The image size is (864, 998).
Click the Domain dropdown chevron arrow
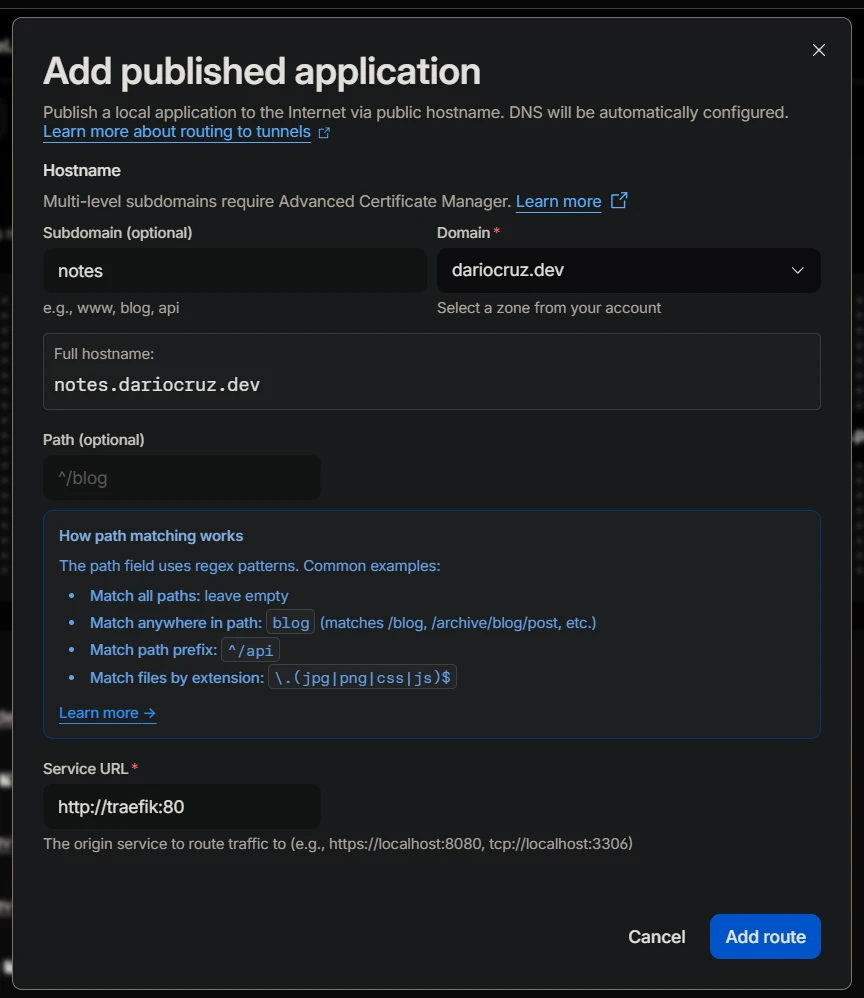tap(797, 271)
